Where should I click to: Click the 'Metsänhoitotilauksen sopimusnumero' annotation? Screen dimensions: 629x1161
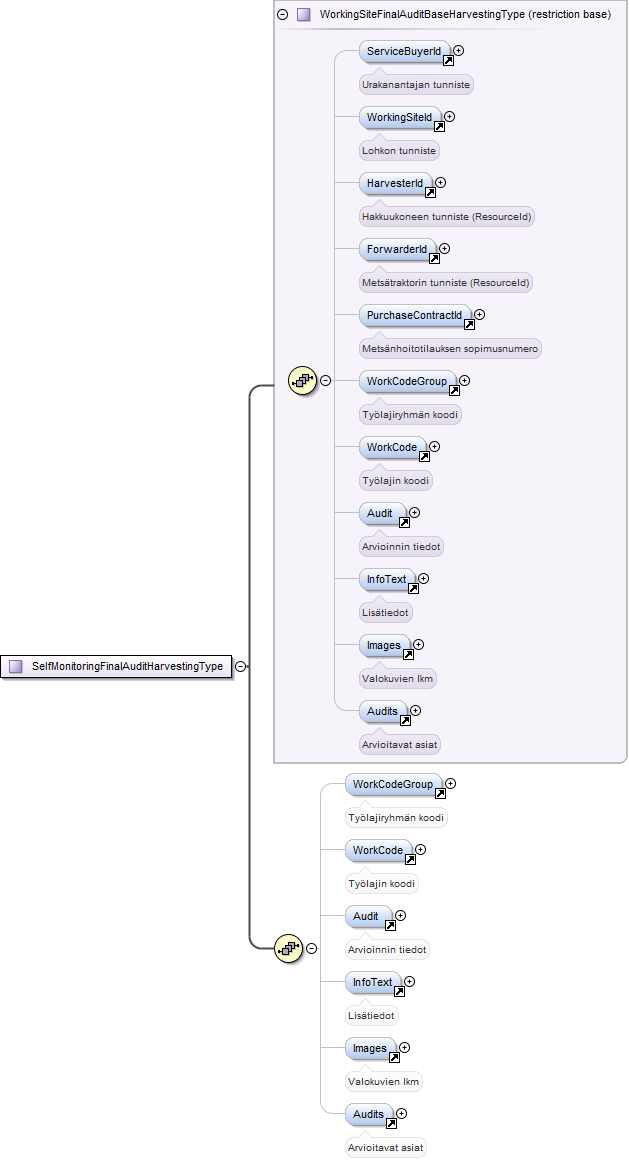pos(450,349)
